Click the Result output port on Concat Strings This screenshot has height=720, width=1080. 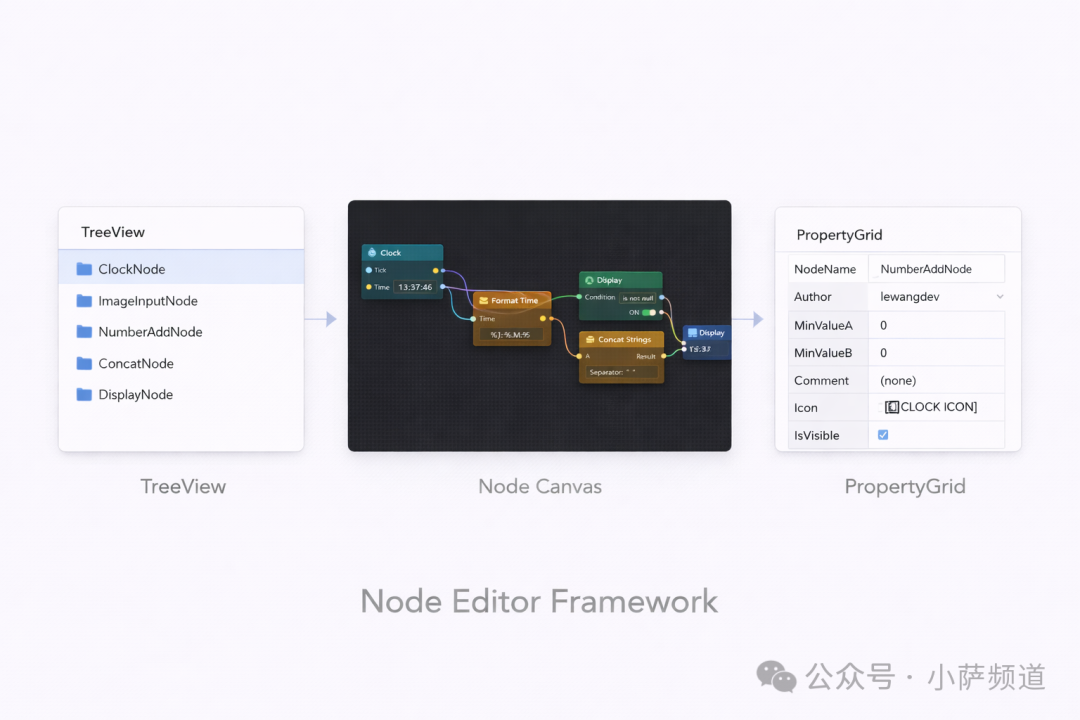tap(663, 356)
